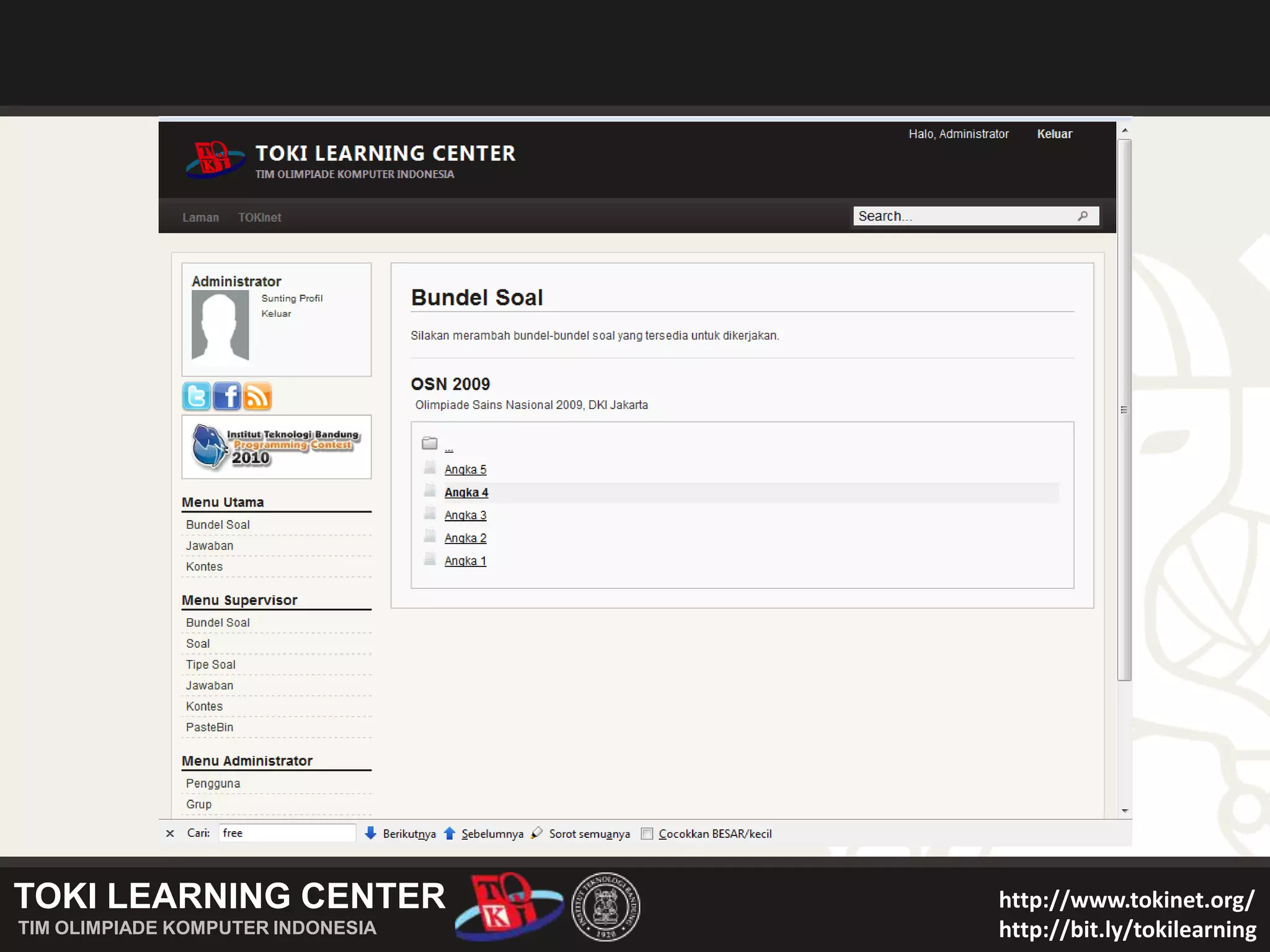Open the TOKInet navigation menu

pyautogui.click(x=259, y=218)
